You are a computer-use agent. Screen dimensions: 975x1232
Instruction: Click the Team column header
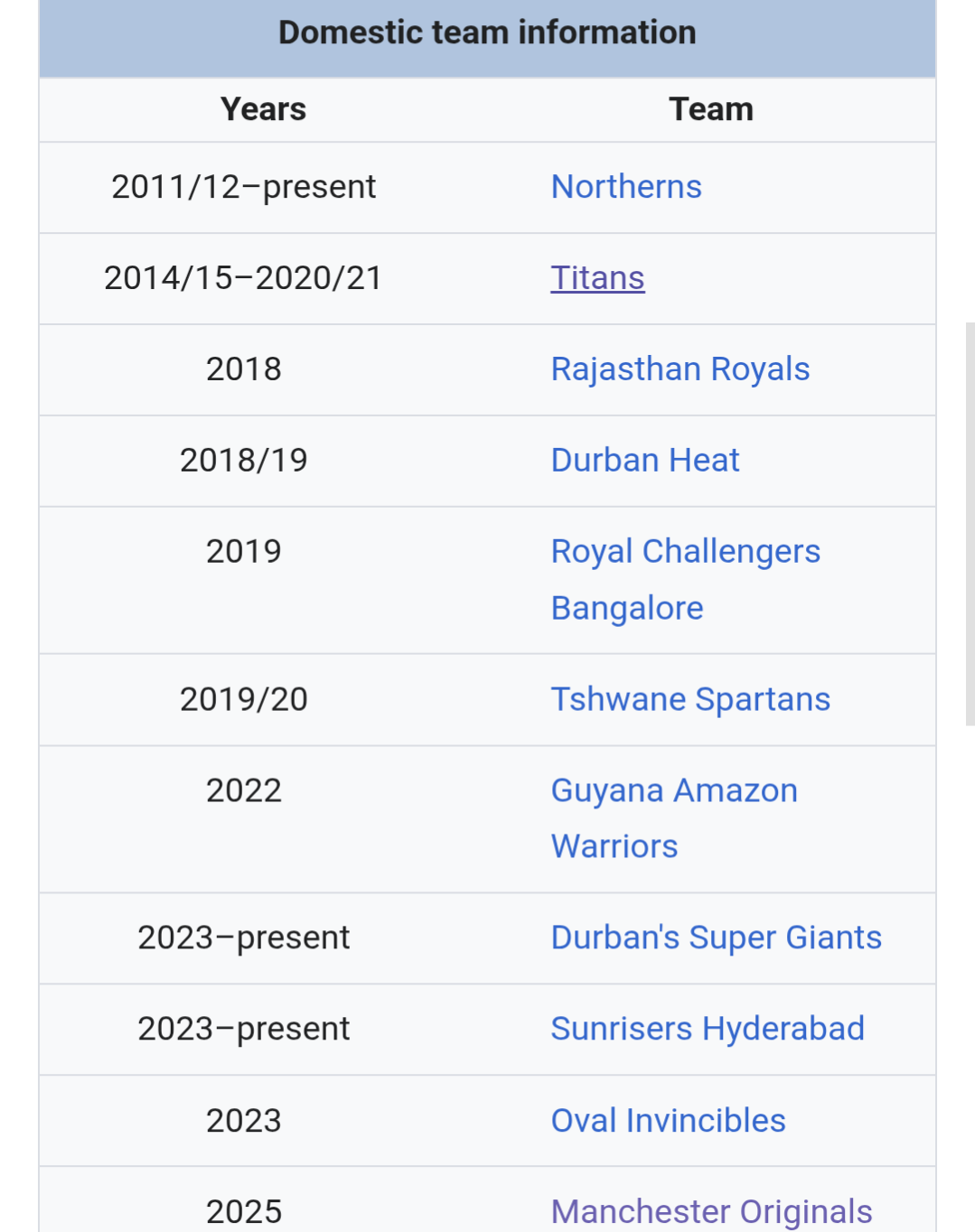pyautogui.click(x=711, y=109)
